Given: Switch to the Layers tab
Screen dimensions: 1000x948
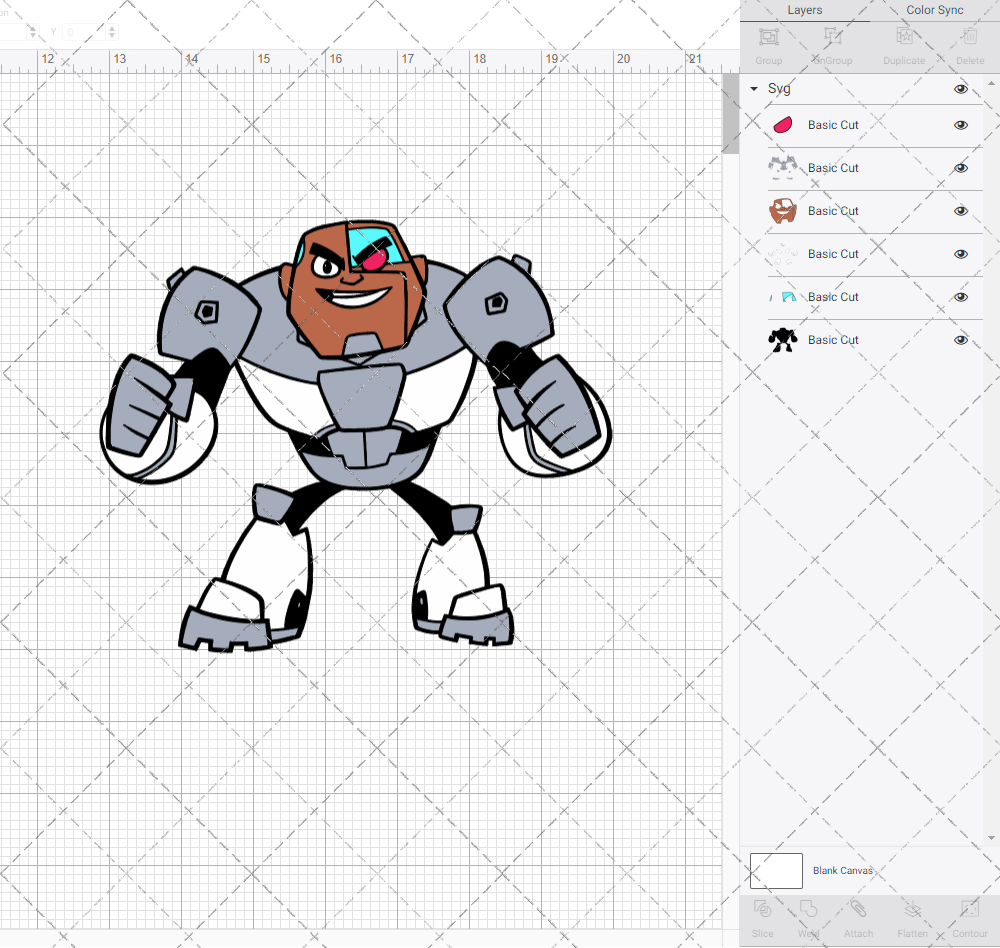Looking at the screenshot, I should [x=804, y=10].
